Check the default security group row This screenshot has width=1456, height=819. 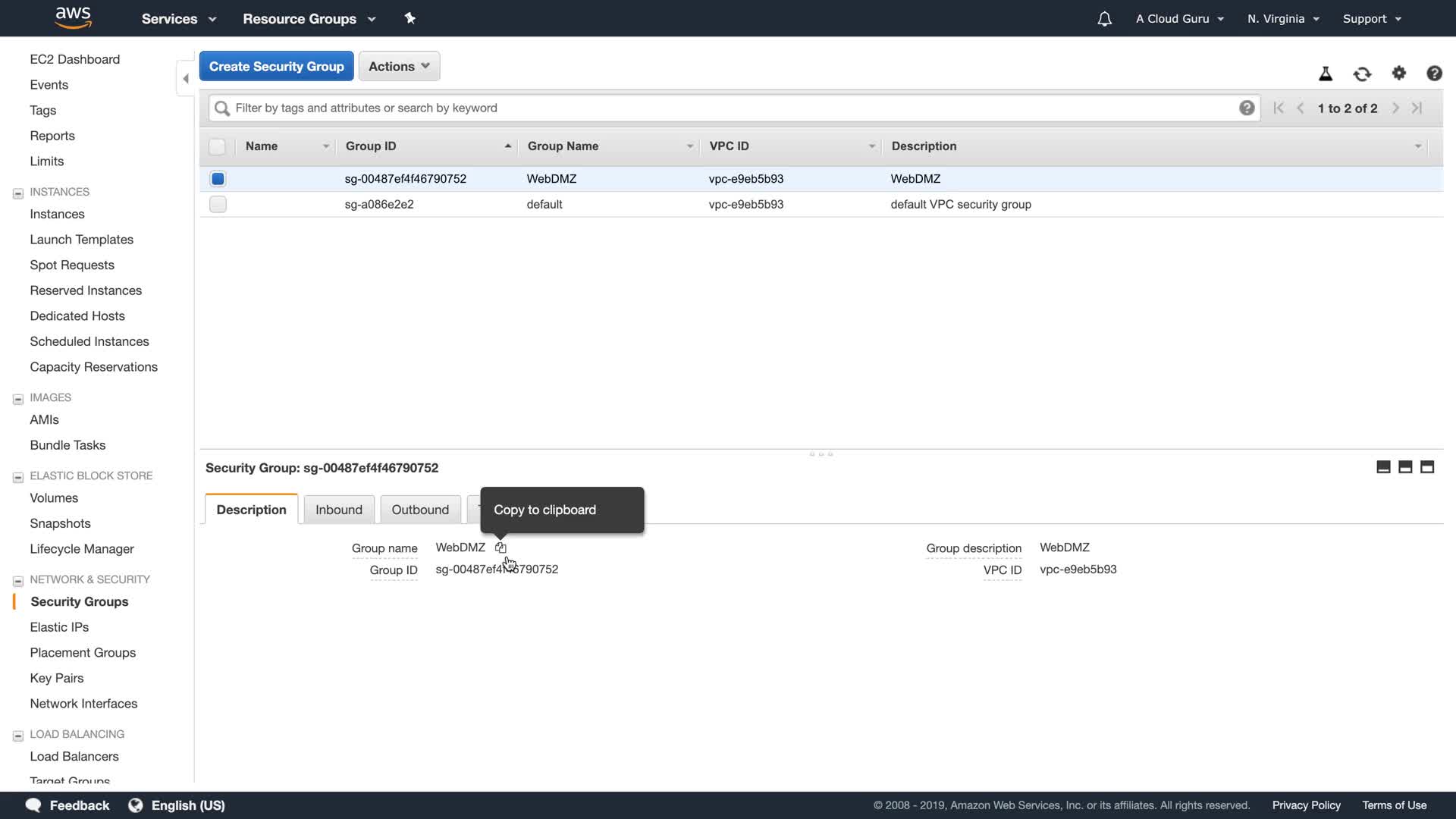coord(218,204)
